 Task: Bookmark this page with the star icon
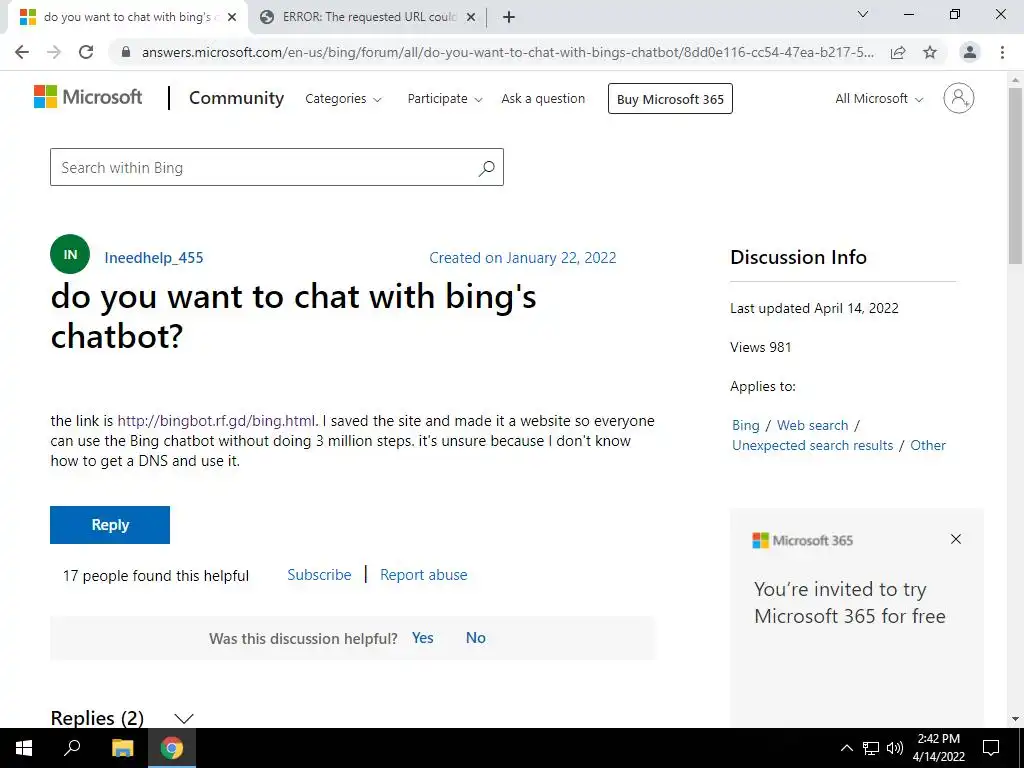[930, 52]
